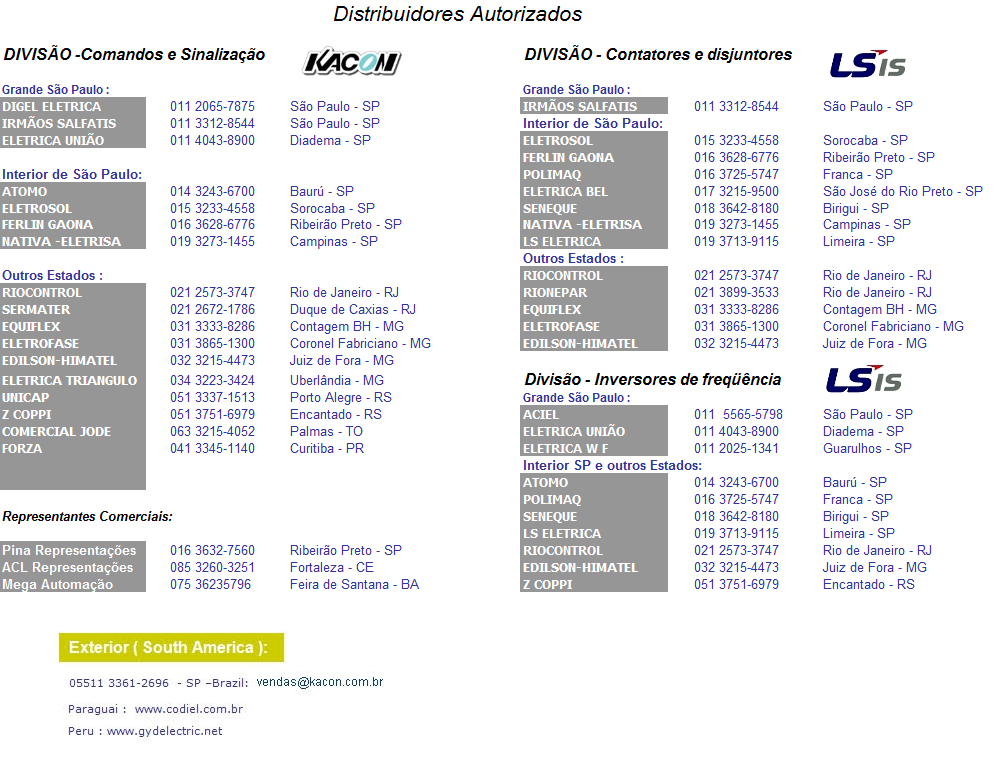Select ELETRICA W F distributor name
This screenshot has height=770, width=997.
[565, 448]
